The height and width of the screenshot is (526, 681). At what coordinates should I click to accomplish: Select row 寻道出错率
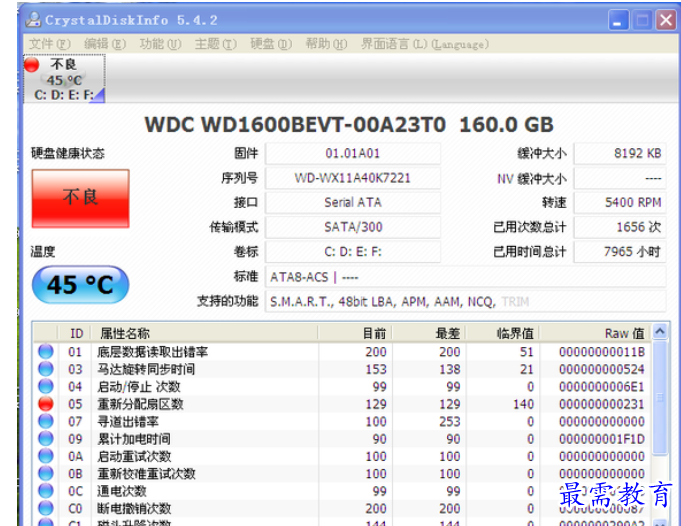(342, 421)
